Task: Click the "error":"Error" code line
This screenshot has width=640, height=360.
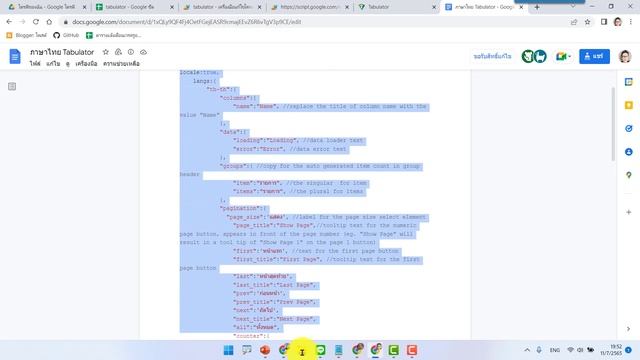Action: click(x=290, y=149)
